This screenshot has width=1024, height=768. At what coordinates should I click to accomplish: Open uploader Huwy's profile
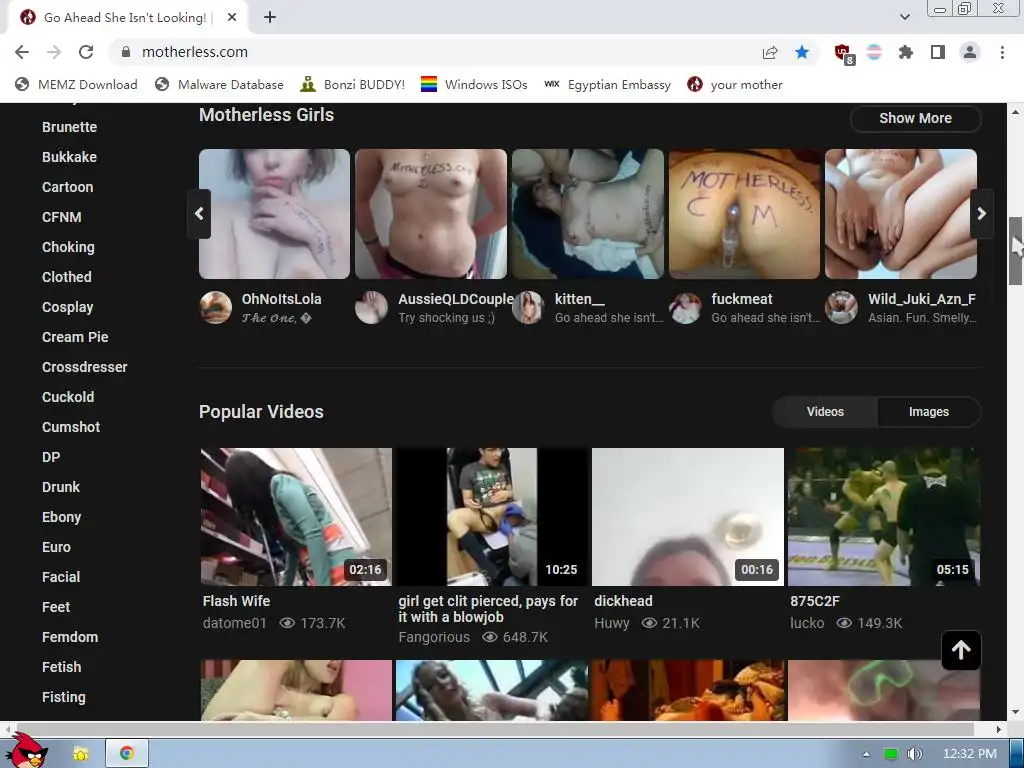click(x=611, y=623)
